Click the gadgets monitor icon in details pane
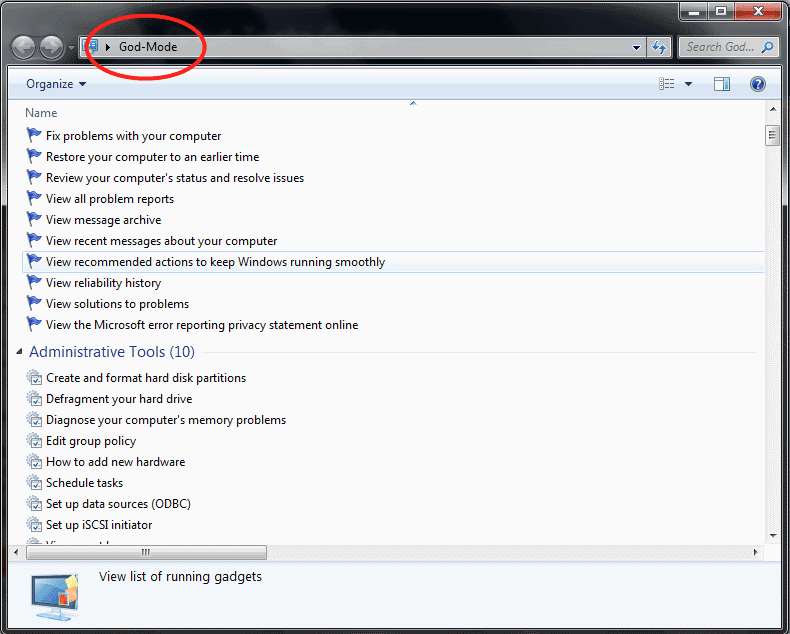This screenshot has width=790, height=634. pyautogui.click(x=55, y=598)
